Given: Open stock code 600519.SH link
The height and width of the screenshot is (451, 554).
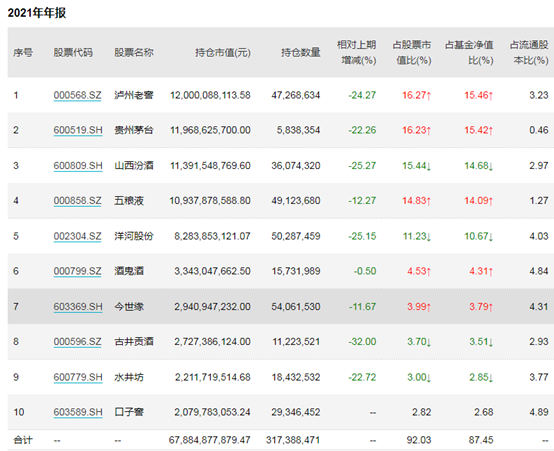Looking at the screenshot, I should [x=78, y=130].
